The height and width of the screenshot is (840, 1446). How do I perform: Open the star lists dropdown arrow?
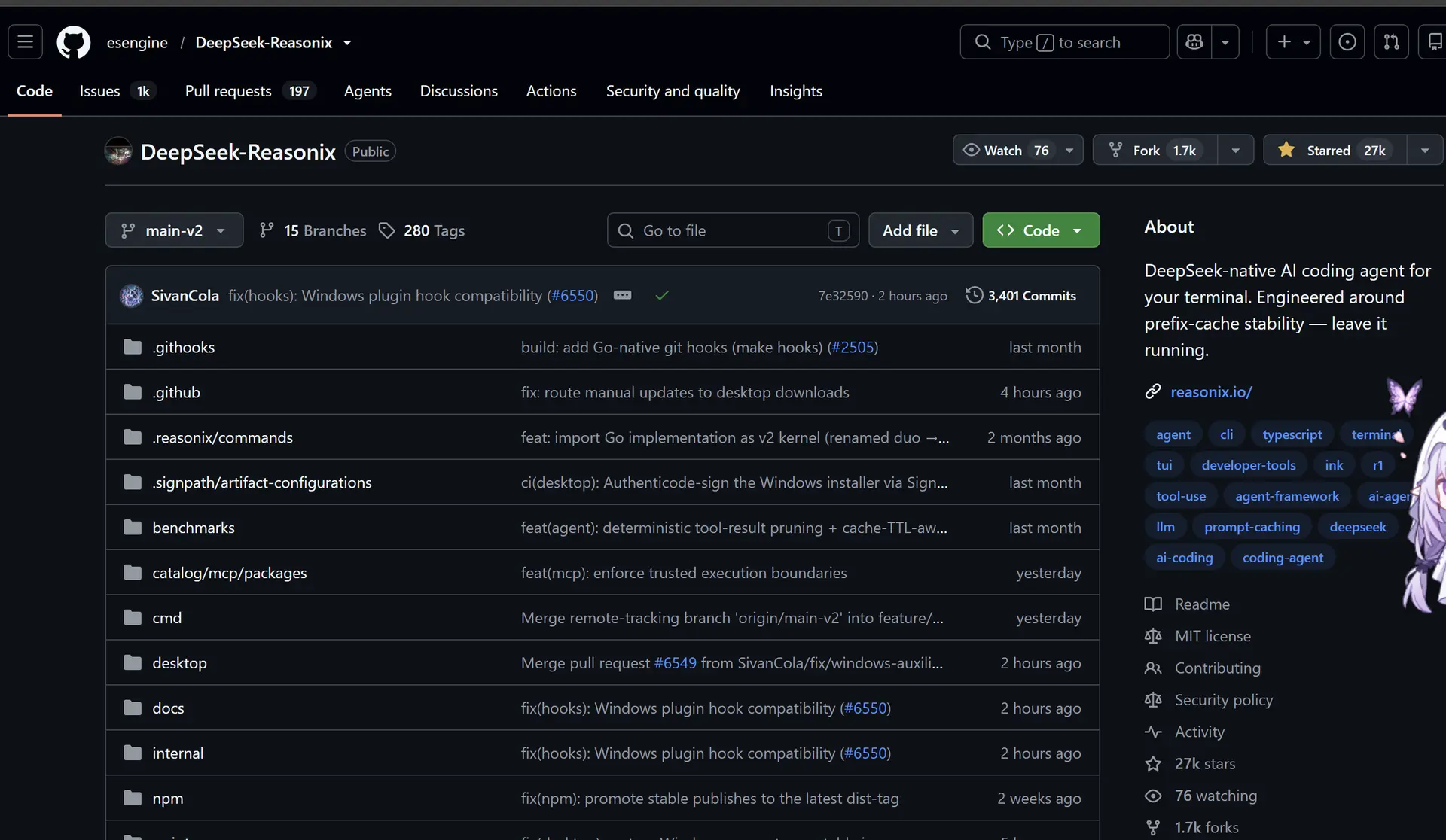1425,150
